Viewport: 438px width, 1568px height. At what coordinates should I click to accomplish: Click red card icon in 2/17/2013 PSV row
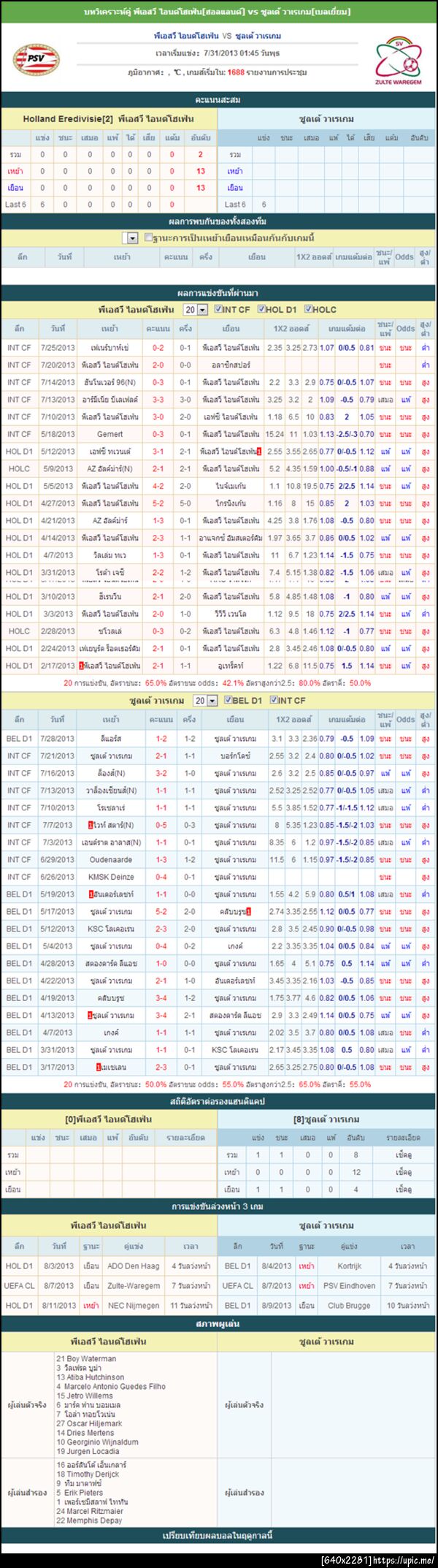[82, 666]
